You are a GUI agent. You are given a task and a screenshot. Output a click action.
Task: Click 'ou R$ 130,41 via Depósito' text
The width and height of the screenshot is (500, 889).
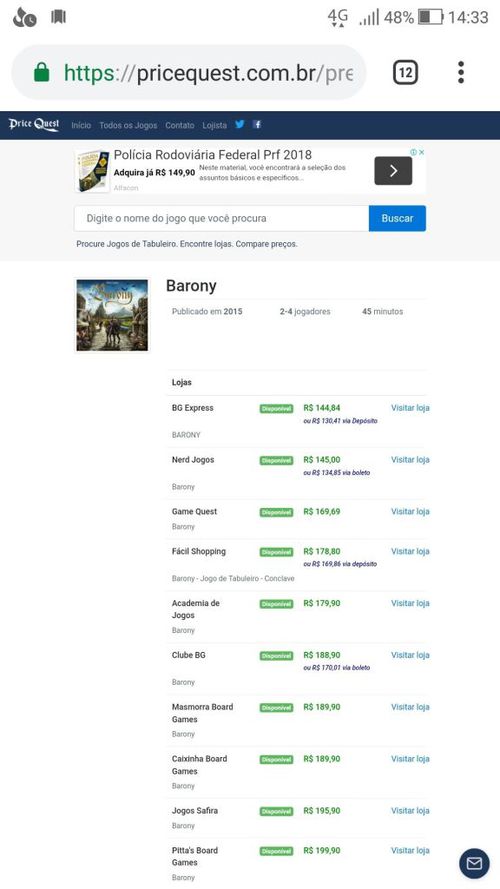tap(340, 421)
